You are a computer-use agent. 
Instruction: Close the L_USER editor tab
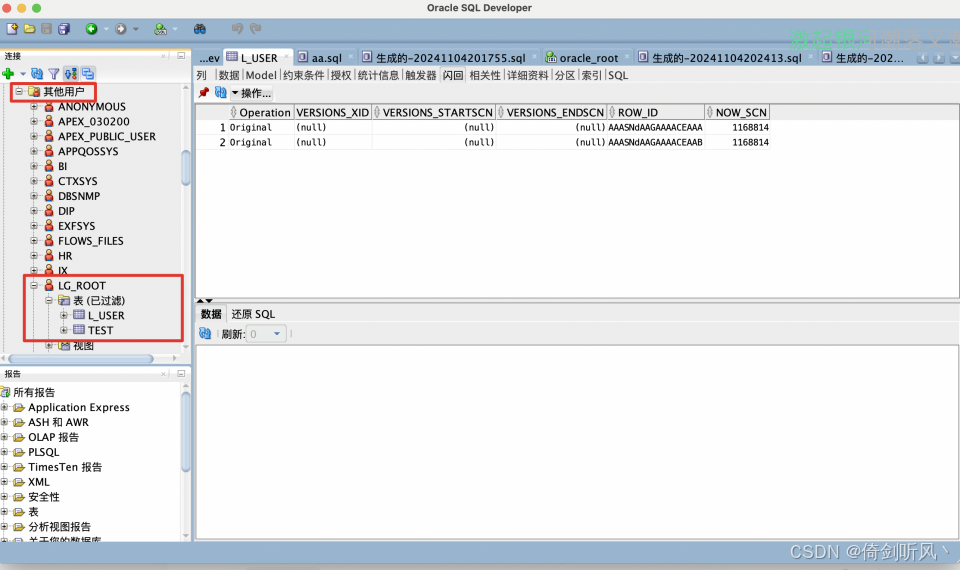286,56
